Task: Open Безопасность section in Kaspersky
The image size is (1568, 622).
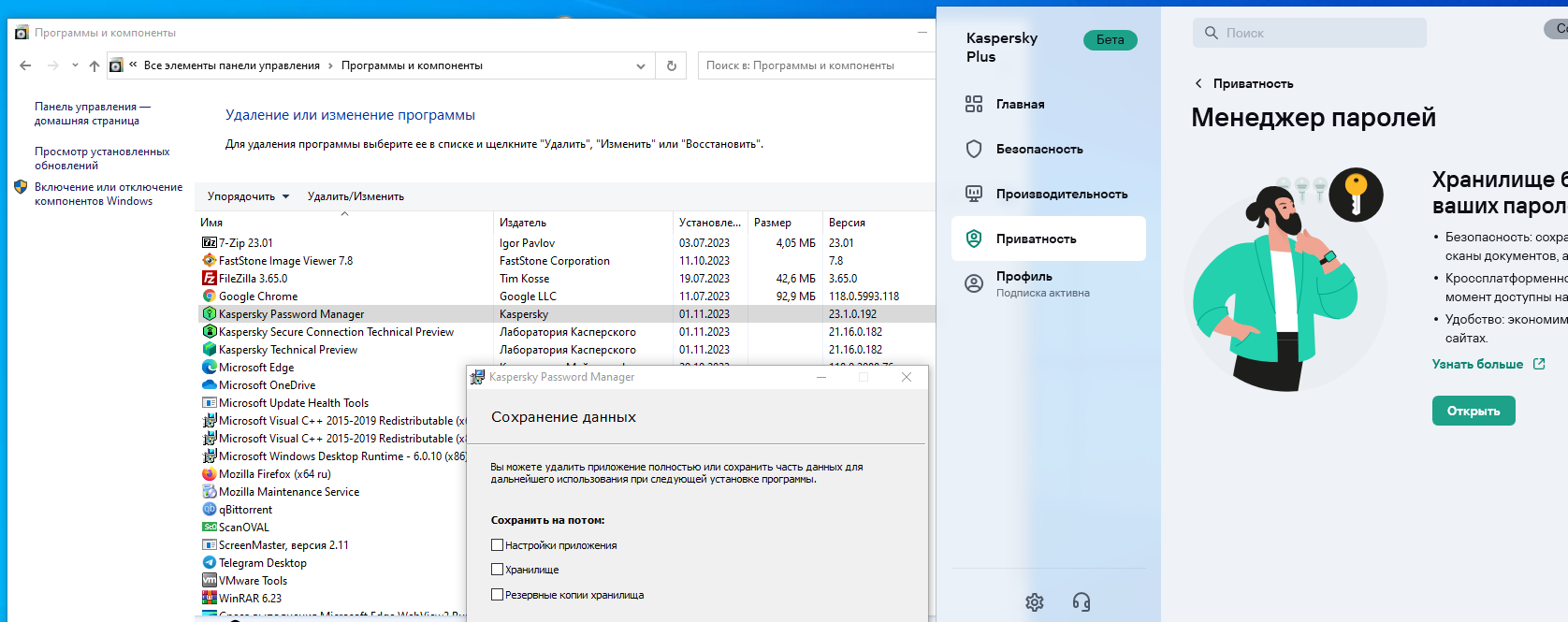Action: 1049,149
